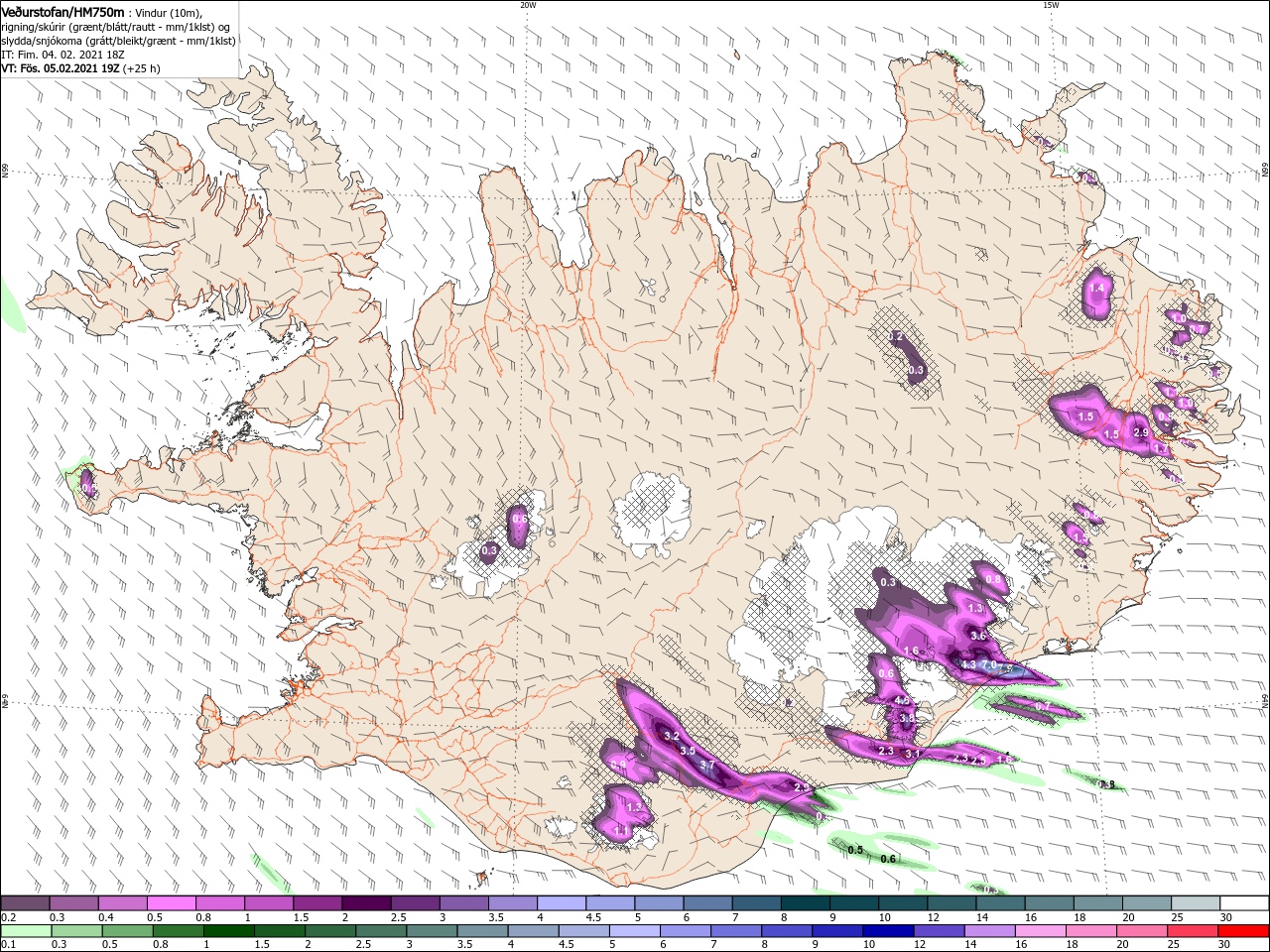Screen dimensions: 1270x952
Task: Click the 4.5 precipitation value on the map
Action: pyautogui.click(x=902, y=700)
